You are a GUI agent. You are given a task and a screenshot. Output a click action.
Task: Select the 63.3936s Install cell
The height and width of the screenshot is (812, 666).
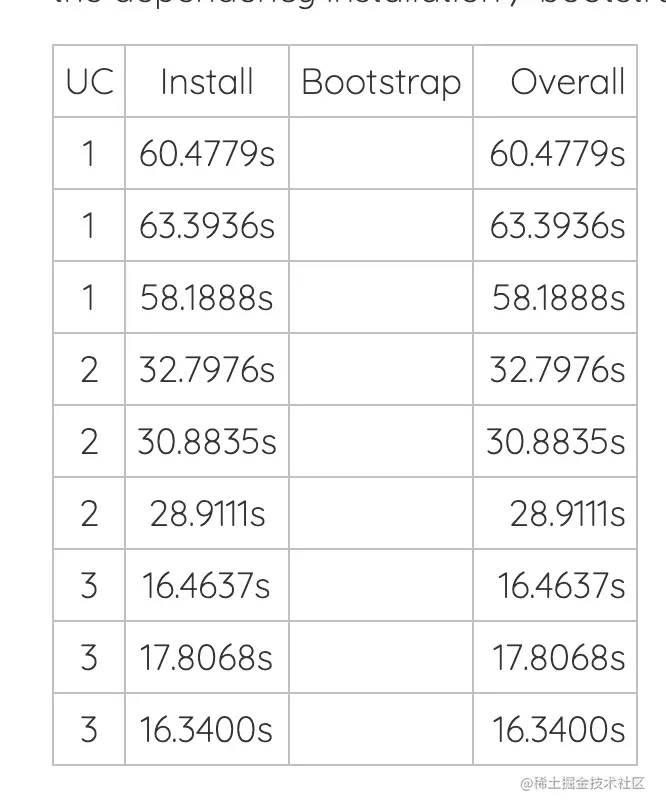point(207,225)
